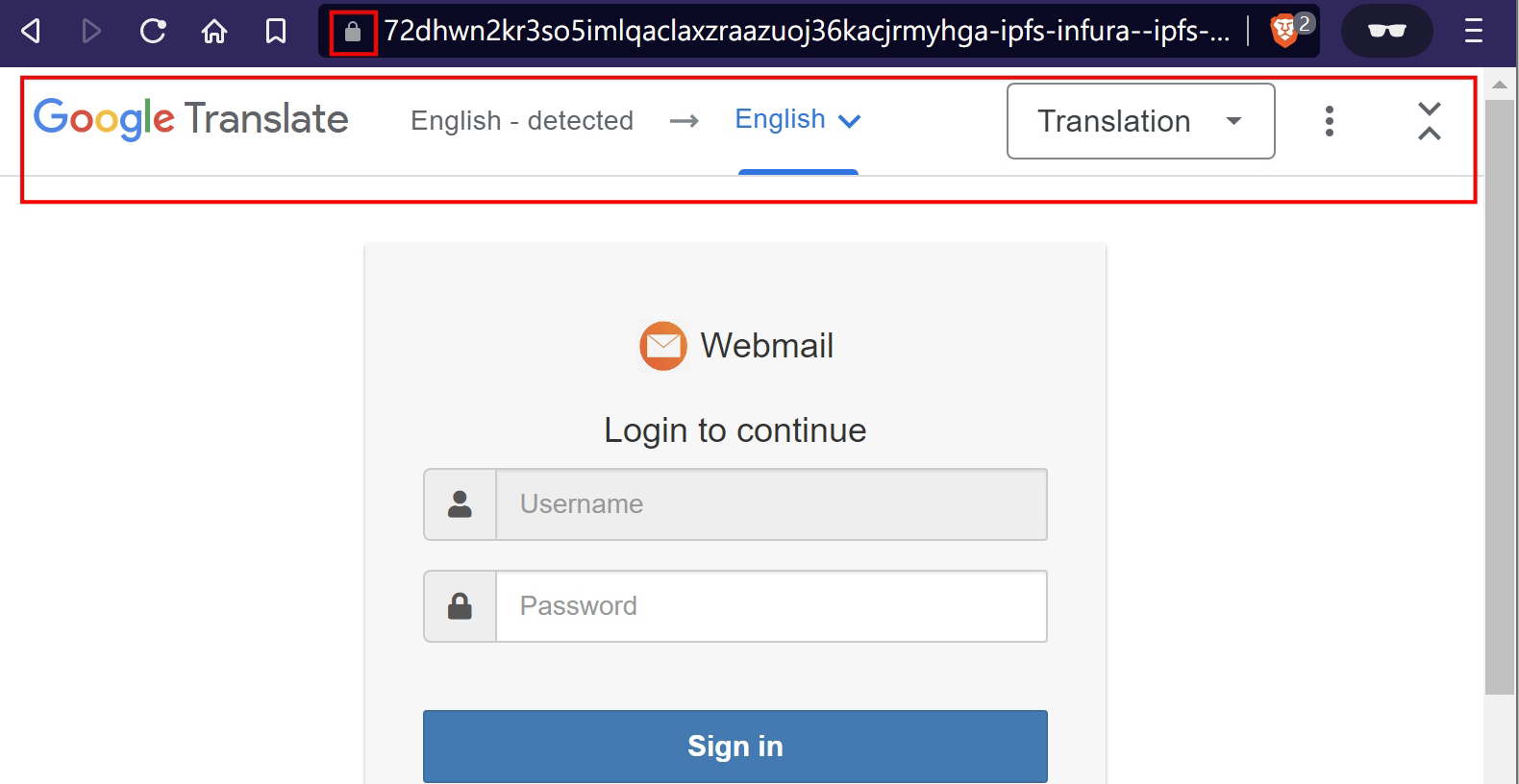This screenshot has height=784, width=1519.
Task: Click the Sign in button
Action: coord(735,747)
